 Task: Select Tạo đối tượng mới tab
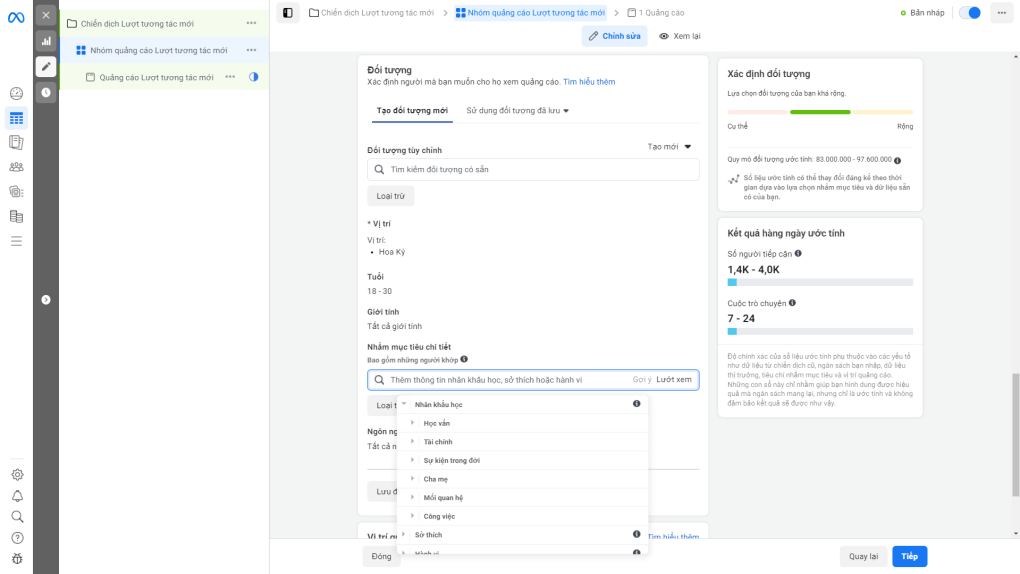click(412, 111)
